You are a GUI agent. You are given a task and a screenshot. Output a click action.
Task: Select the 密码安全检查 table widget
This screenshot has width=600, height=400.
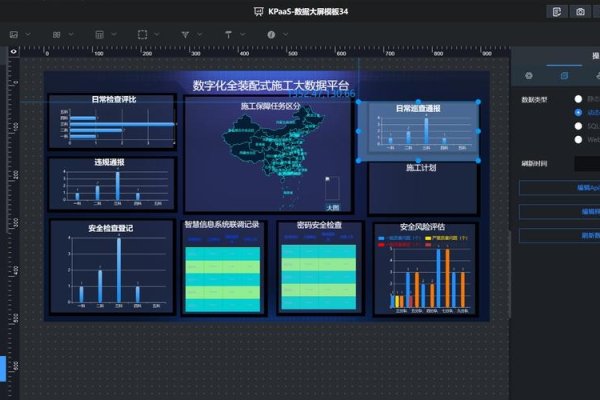click(320, 268)
